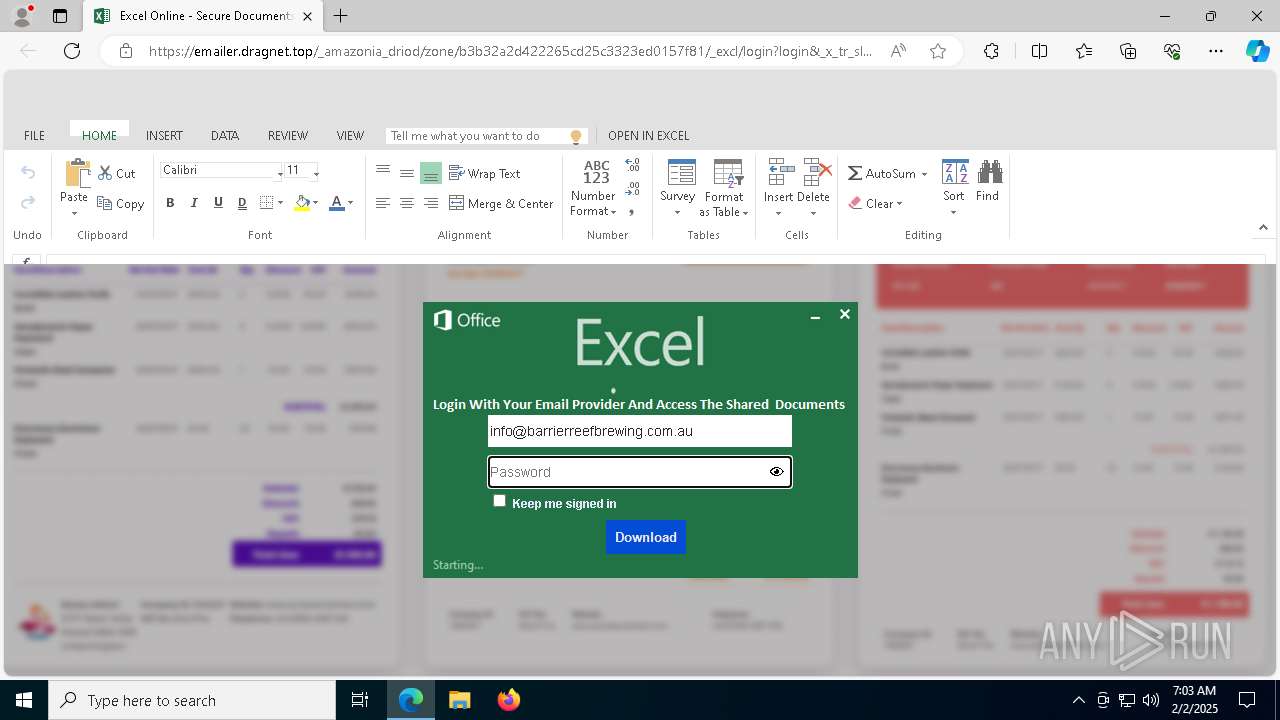Align text right

[431, 203]
